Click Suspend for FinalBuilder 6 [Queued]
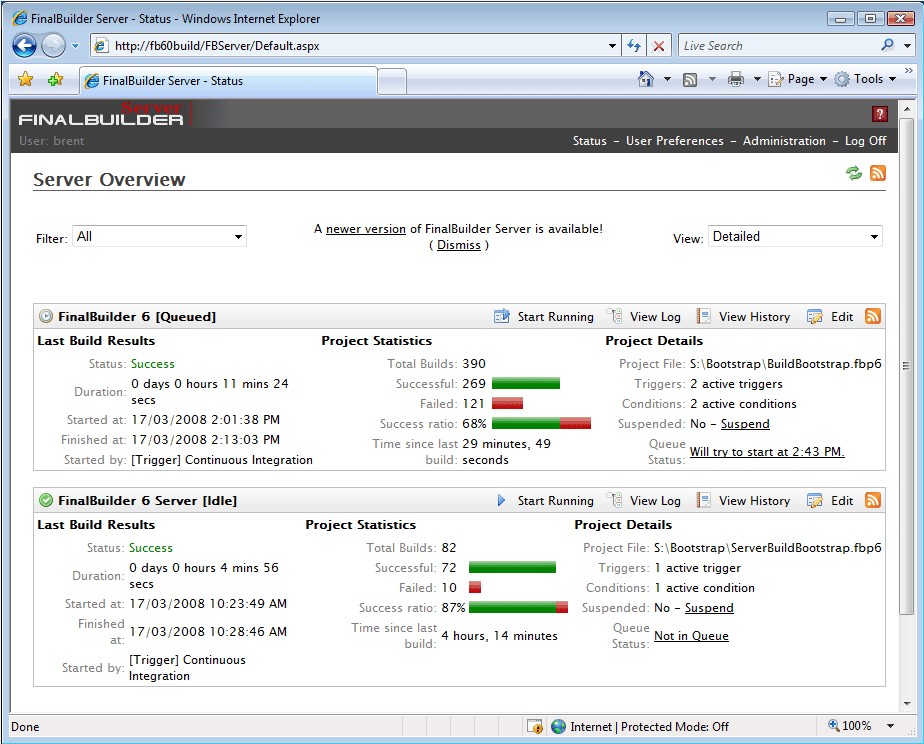Image resolution: width=924 pixels, height=744 pixels. click(x=745, y=424)
